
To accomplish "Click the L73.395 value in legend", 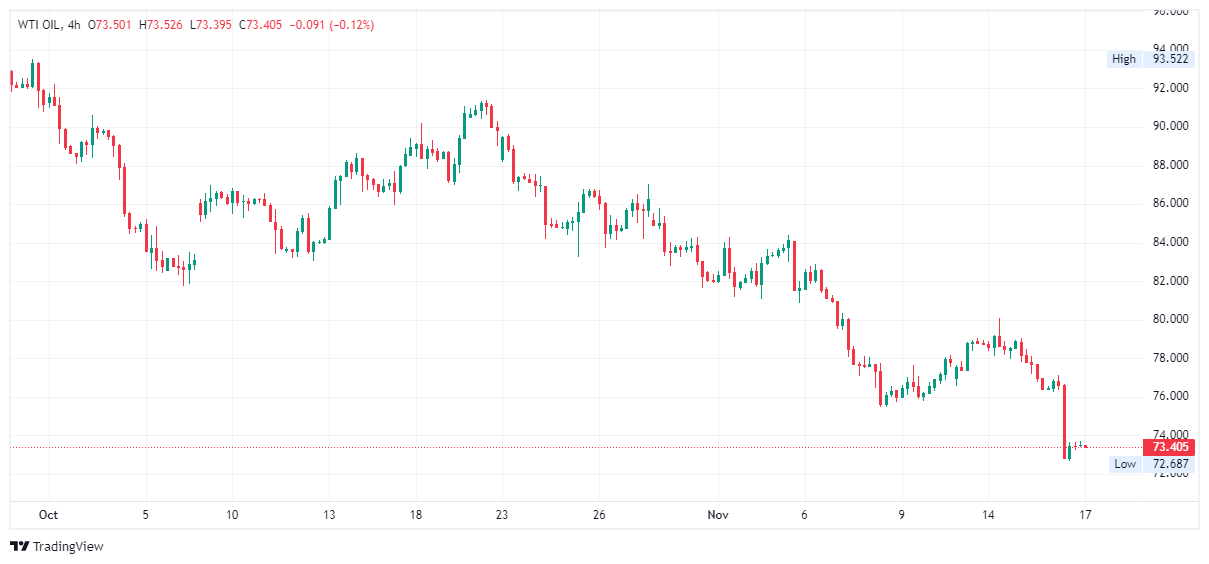I will [x=210, y=25].
